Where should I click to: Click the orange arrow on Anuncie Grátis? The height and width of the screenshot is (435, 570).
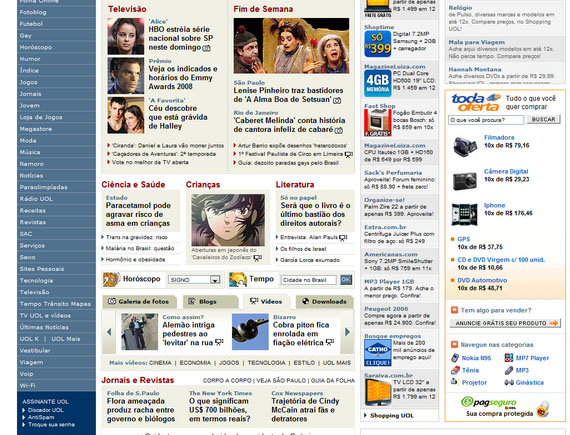point(554,323)
